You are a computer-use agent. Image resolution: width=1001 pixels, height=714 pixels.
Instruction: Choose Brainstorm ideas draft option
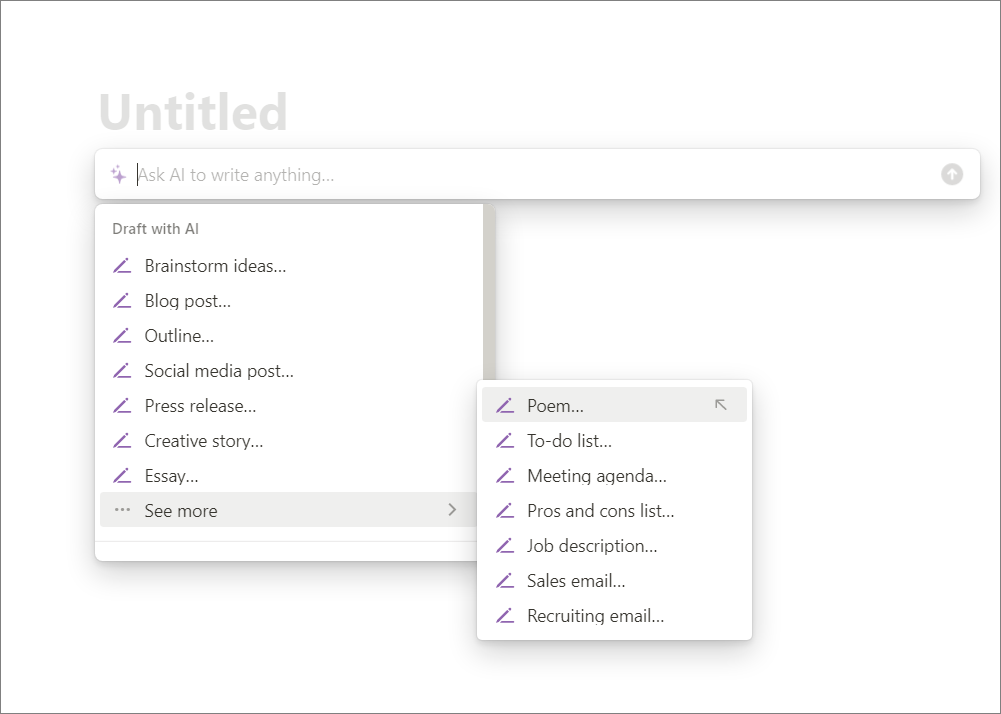pyautogui.click(x=289, y=266)
